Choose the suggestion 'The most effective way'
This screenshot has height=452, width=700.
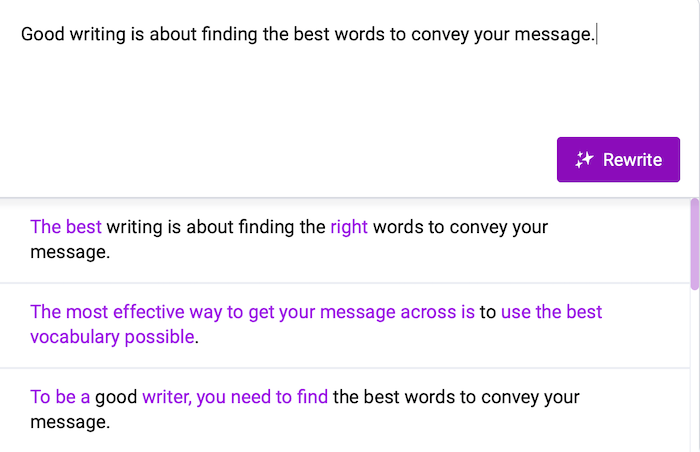pyautogui.click(x=345, y=325)
